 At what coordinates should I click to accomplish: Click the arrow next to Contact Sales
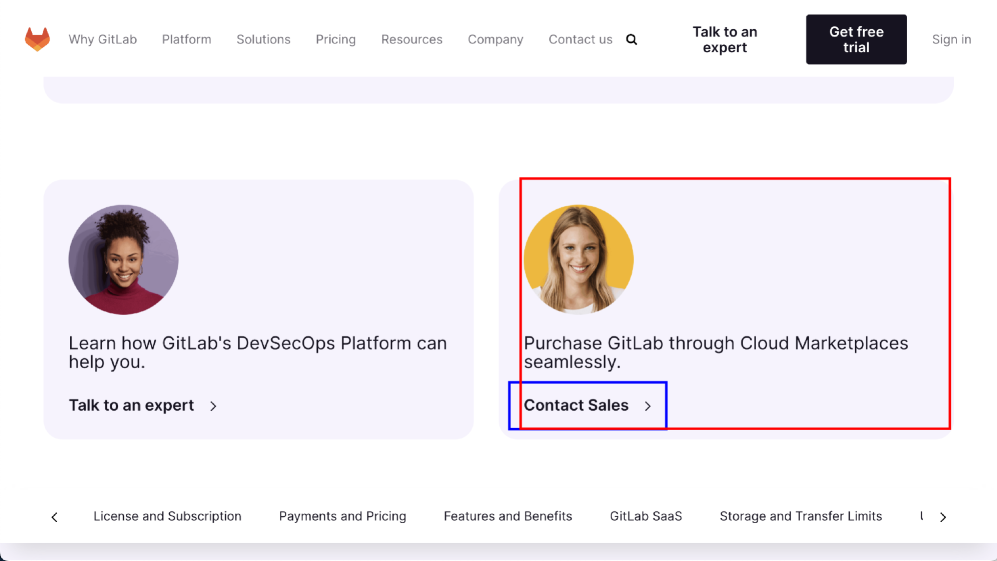[x=647, y=406]
